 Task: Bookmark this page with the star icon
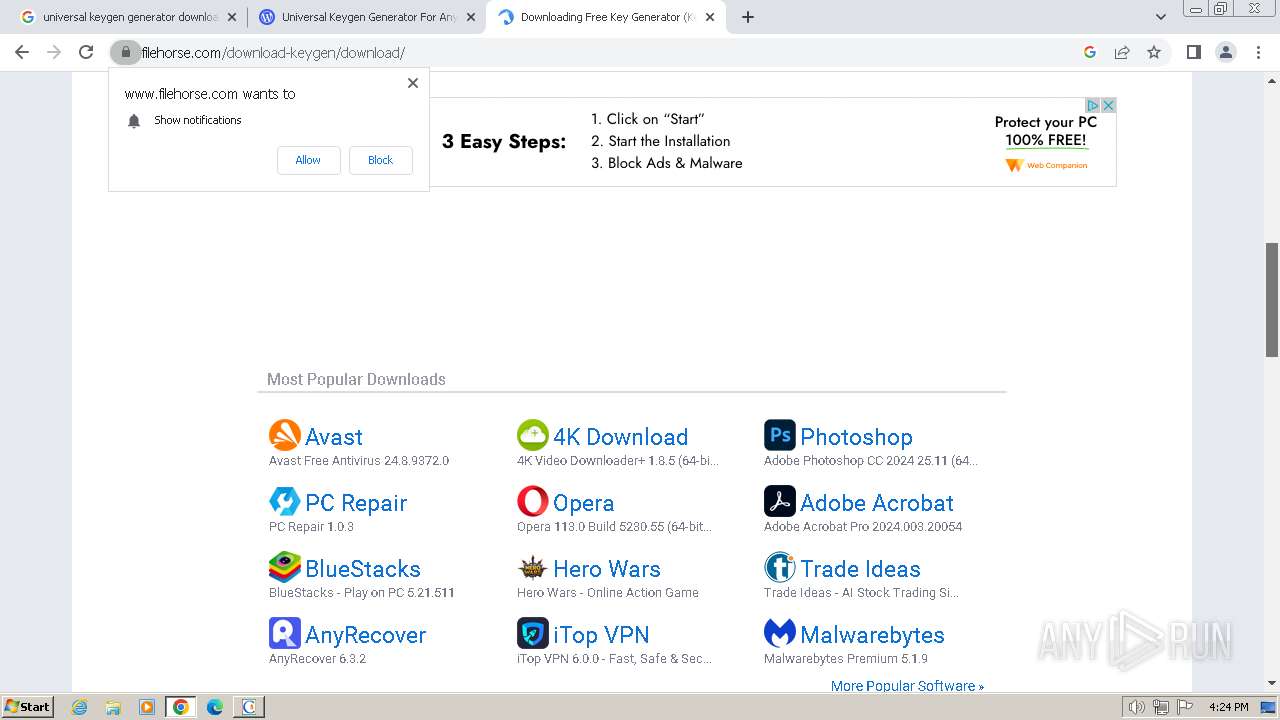(x=1154, y=52)
